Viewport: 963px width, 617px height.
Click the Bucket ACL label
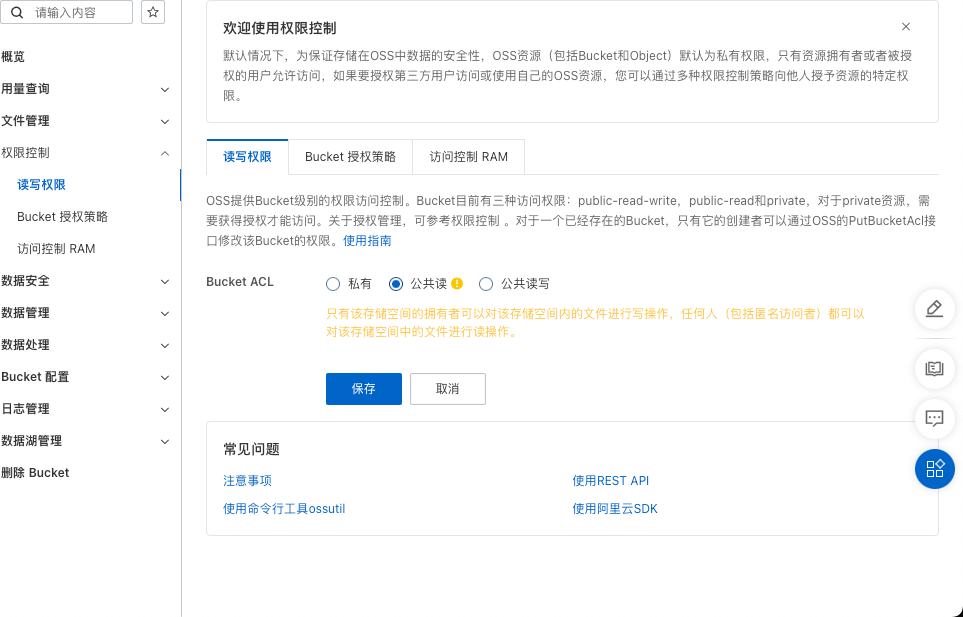[x=240, y=282]
